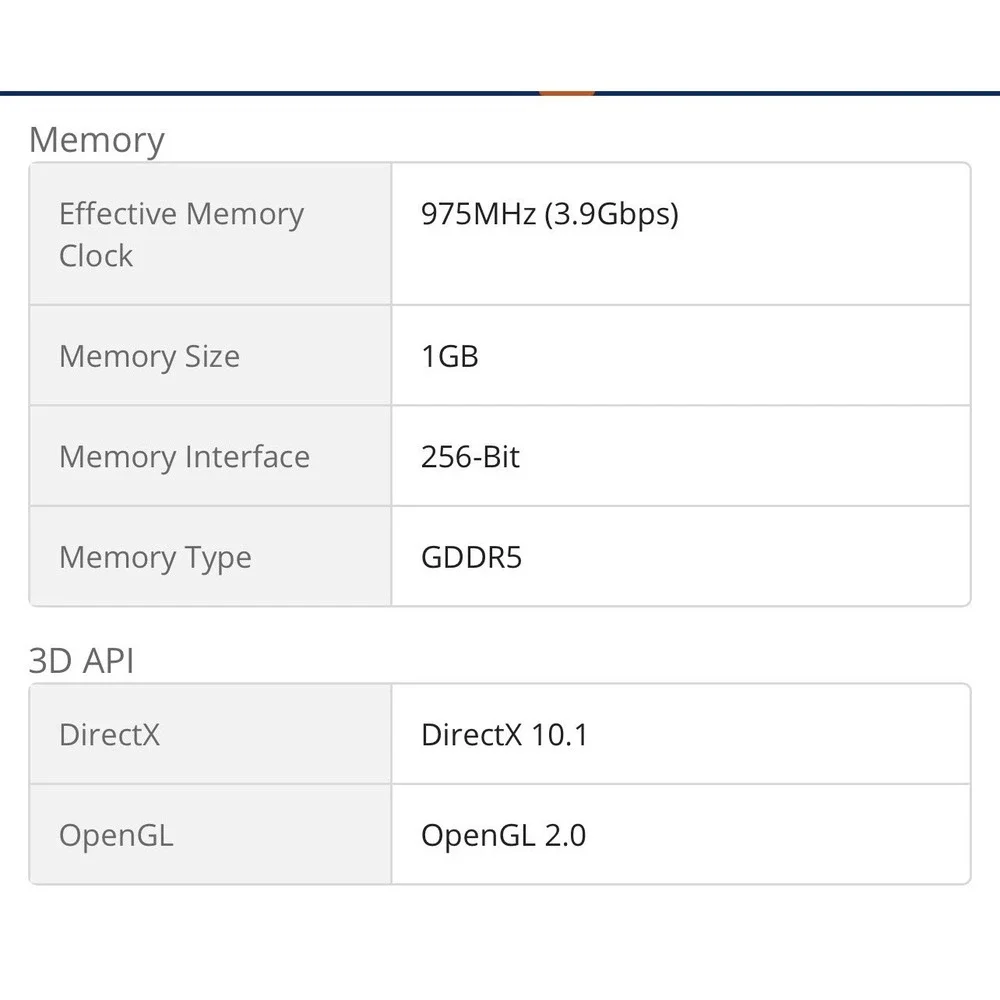Image resolution: width=1000 pixels, height=1000 pixels.
Task: Click the OpenGL 2.0 value
Action: coord(503,835)
